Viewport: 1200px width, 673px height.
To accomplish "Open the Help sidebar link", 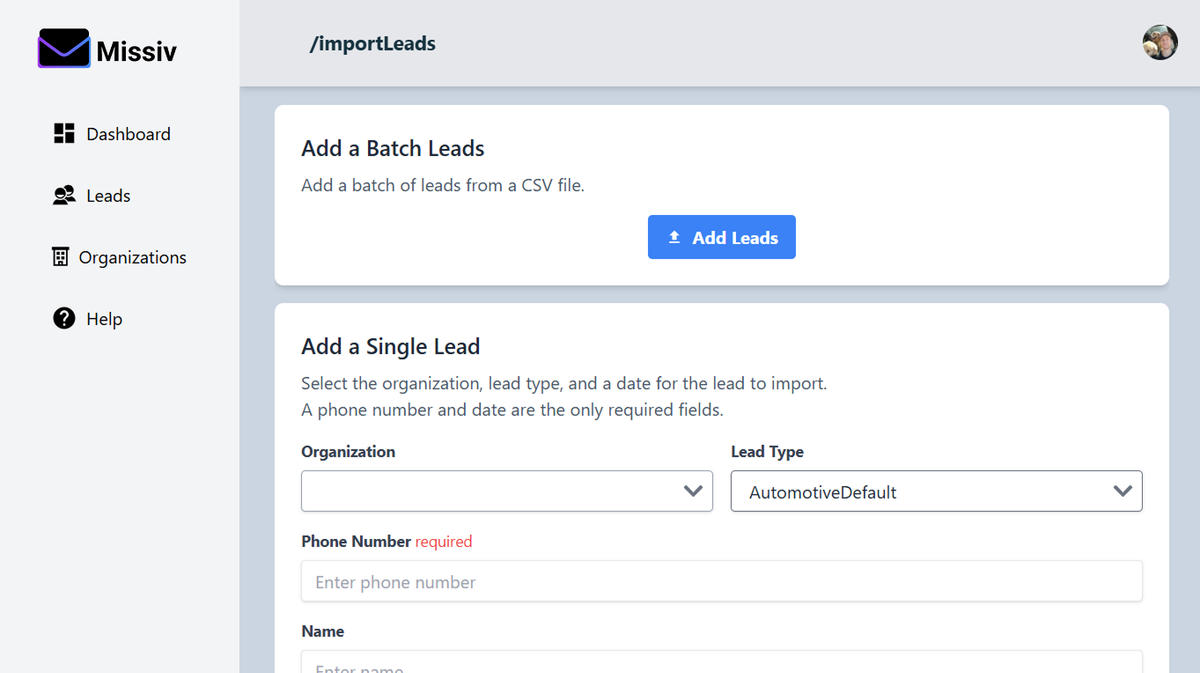I will point(104,319).
